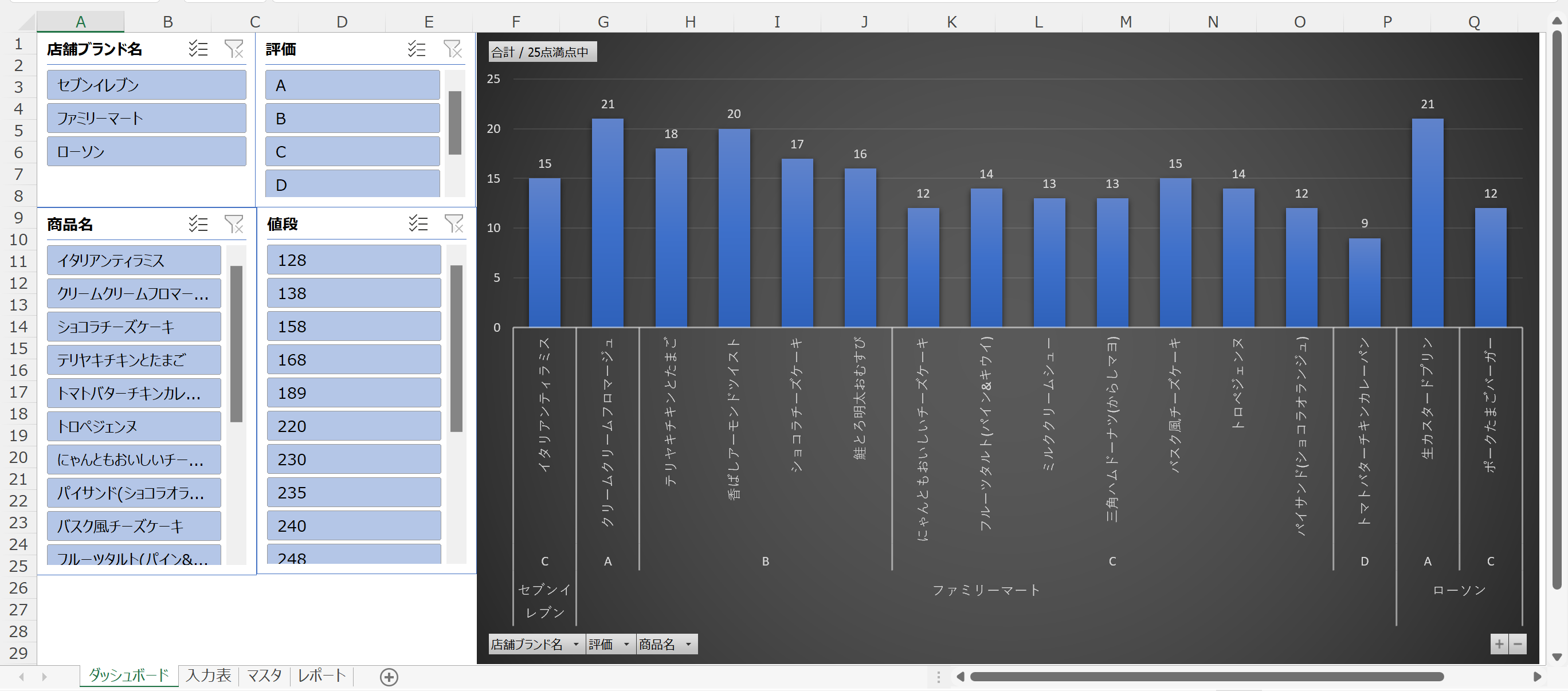Clear filter on 商品名 slicer
1568x691 pixels.
[x=234, y=224]
